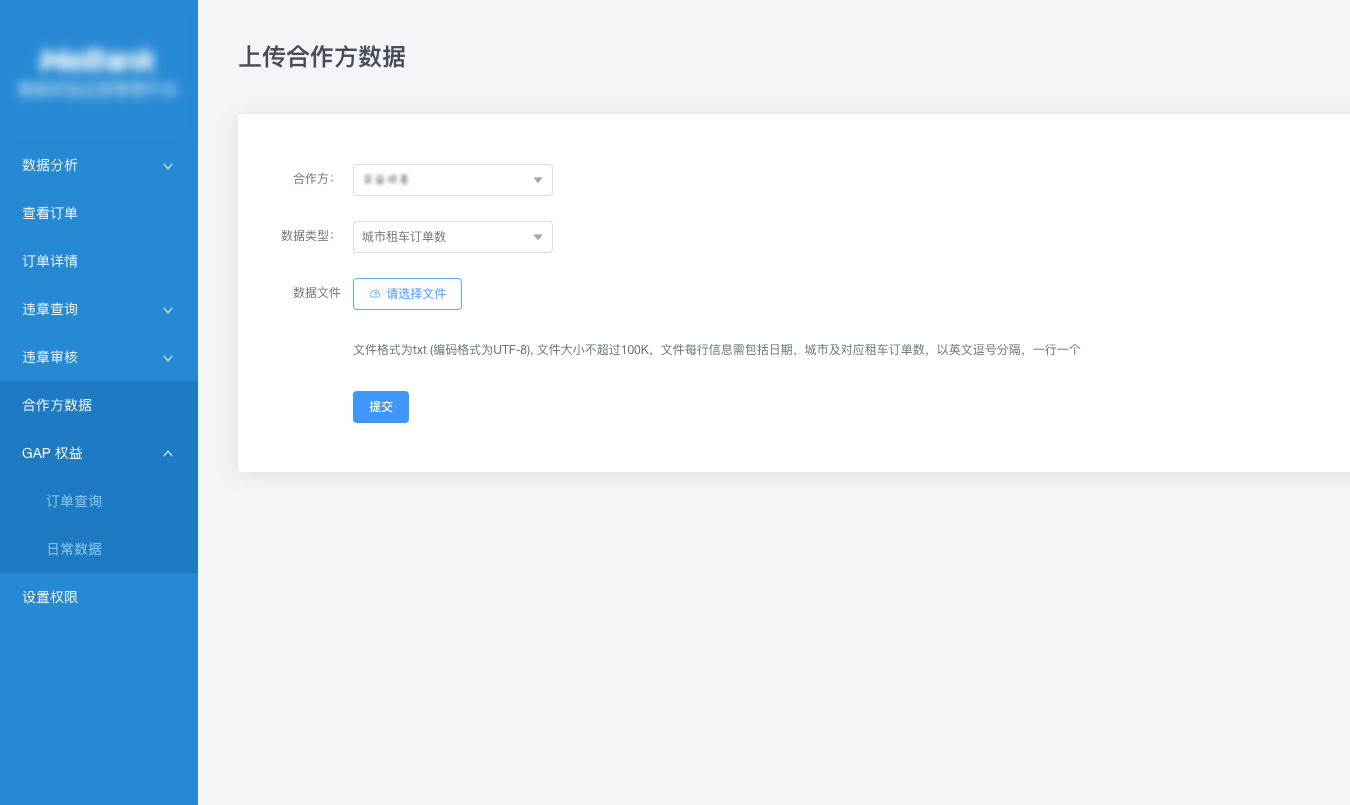Open 查看订单 in the sidebar
Viewport: 1350px width, 805px height.
click(x=50, y=213)
